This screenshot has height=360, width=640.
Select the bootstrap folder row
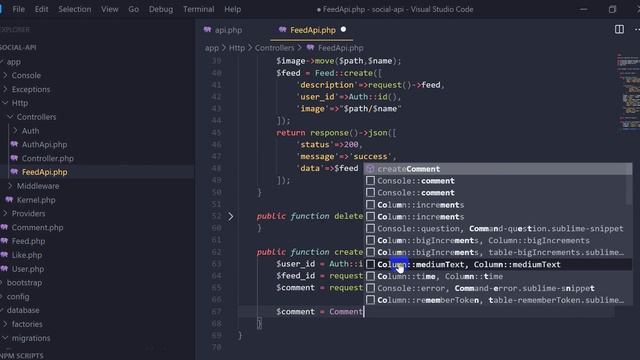click(97, 282)
